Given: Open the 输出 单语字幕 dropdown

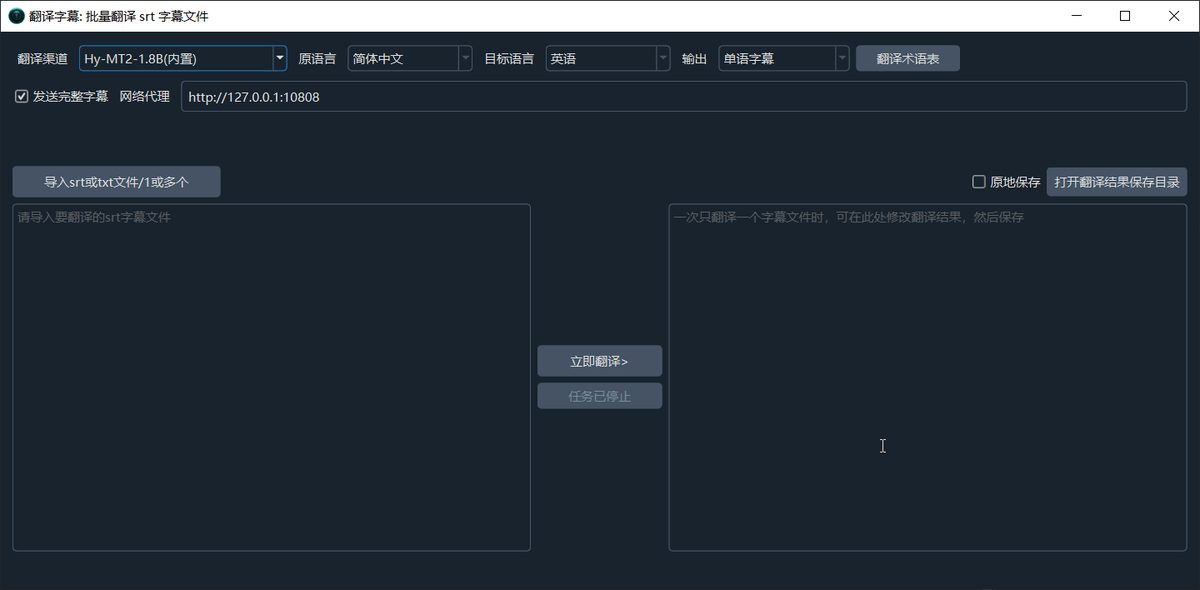Looking at the screenshot, I should coord(784,59).
